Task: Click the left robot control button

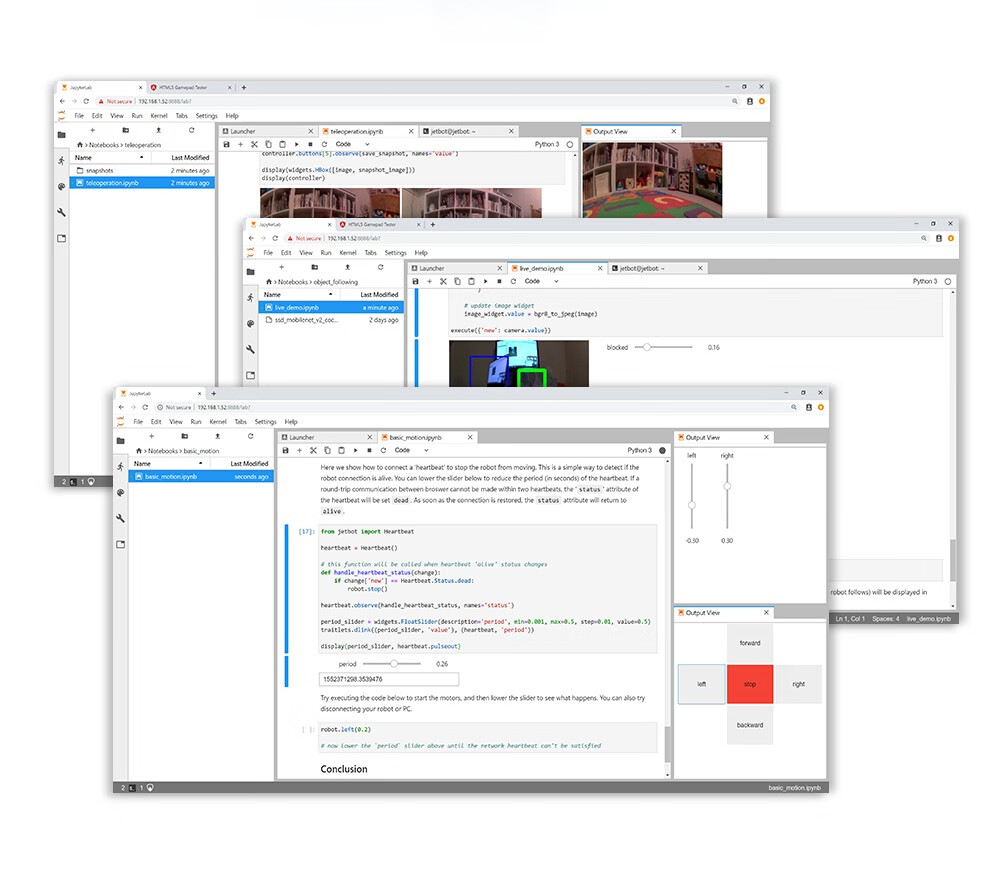Action: (x=701, y=684)
